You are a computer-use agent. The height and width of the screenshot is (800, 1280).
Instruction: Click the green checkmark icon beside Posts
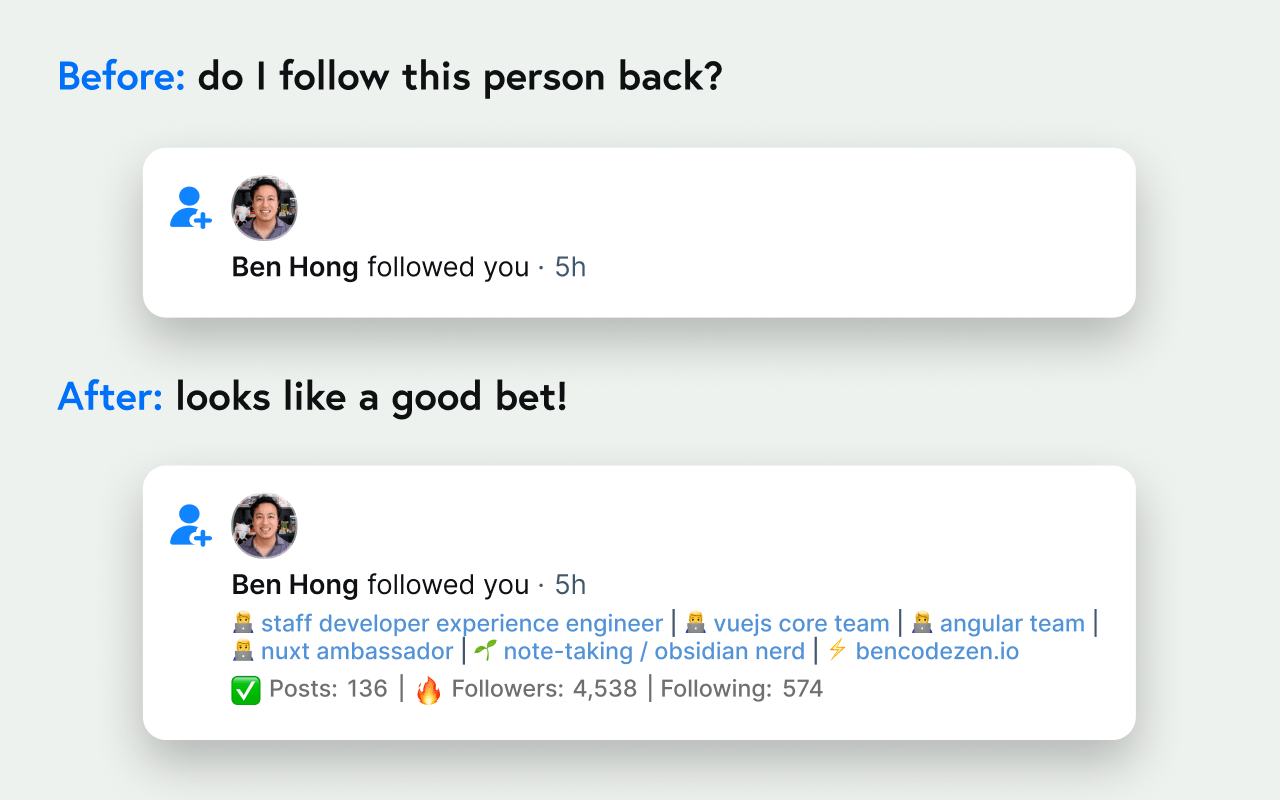tap(246, 690)
